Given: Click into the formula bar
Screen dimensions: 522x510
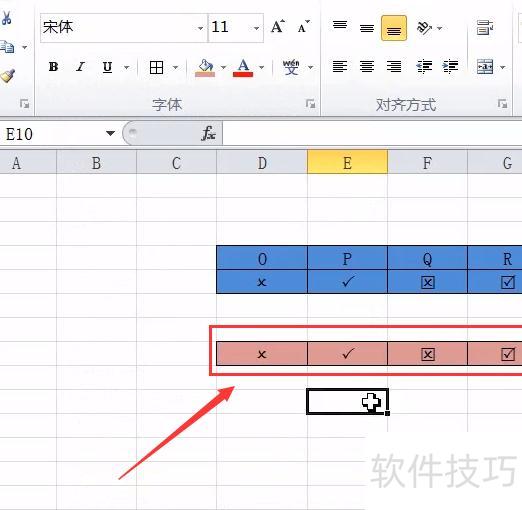Looking at the screenshot, I should (372, 134).
